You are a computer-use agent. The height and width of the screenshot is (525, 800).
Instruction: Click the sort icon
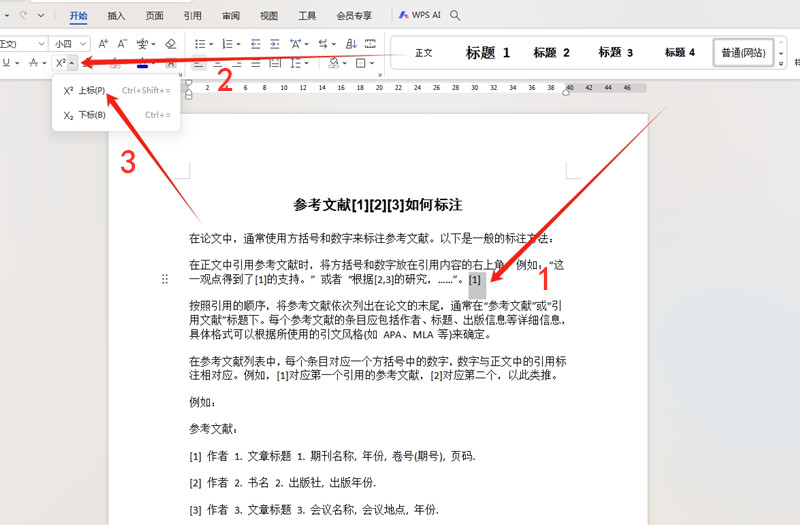coord(351,44)
